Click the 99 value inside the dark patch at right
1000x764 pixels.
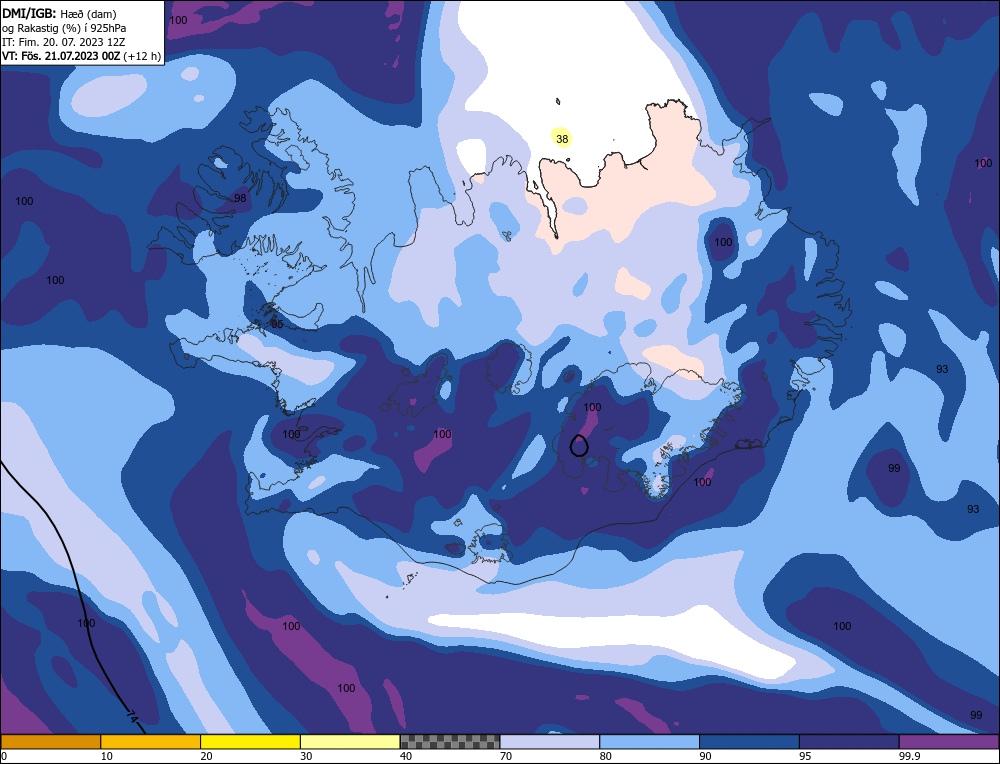[894, 468]
